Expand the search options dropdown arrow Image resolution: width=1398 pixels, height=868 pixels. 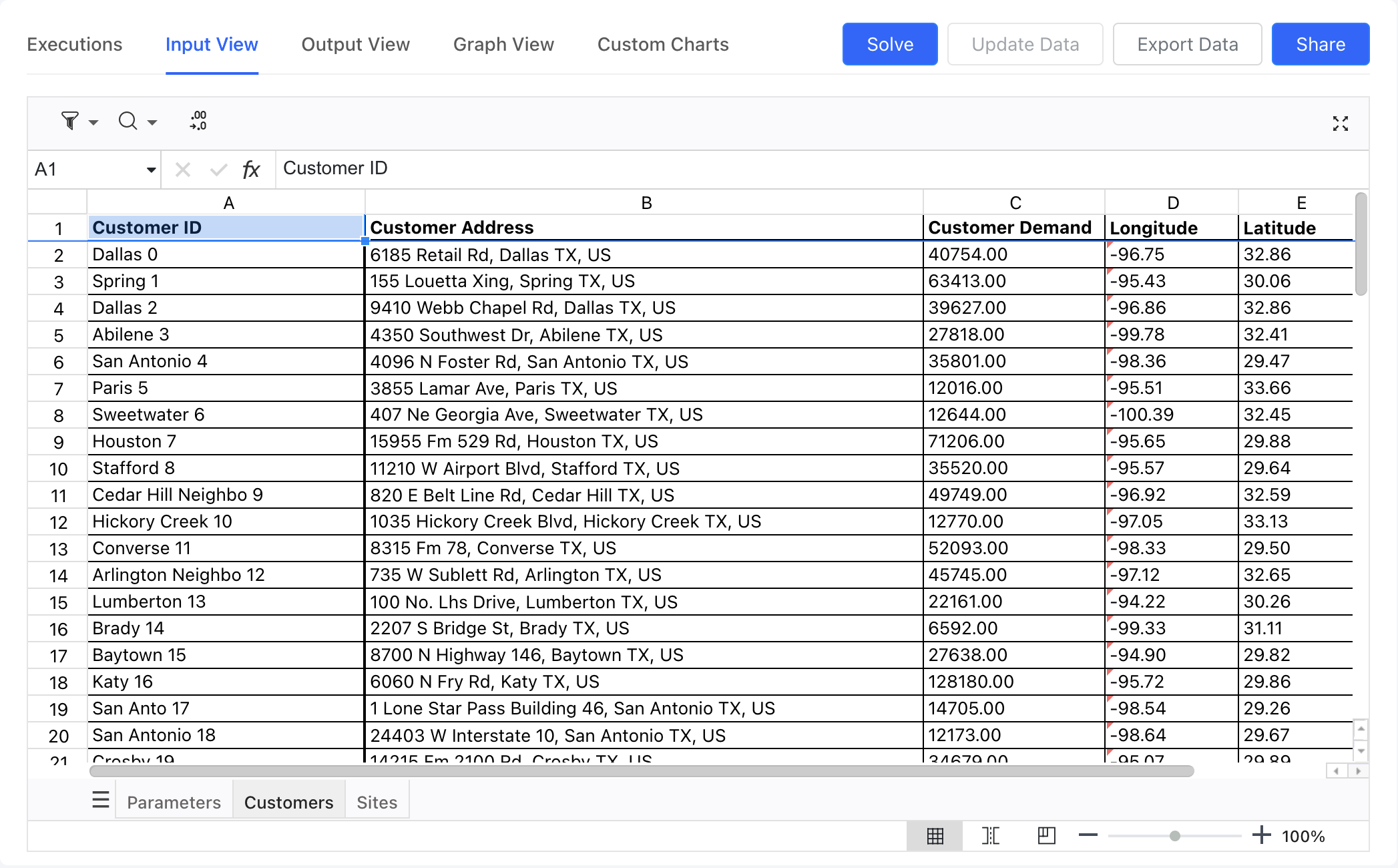[152, 122]
